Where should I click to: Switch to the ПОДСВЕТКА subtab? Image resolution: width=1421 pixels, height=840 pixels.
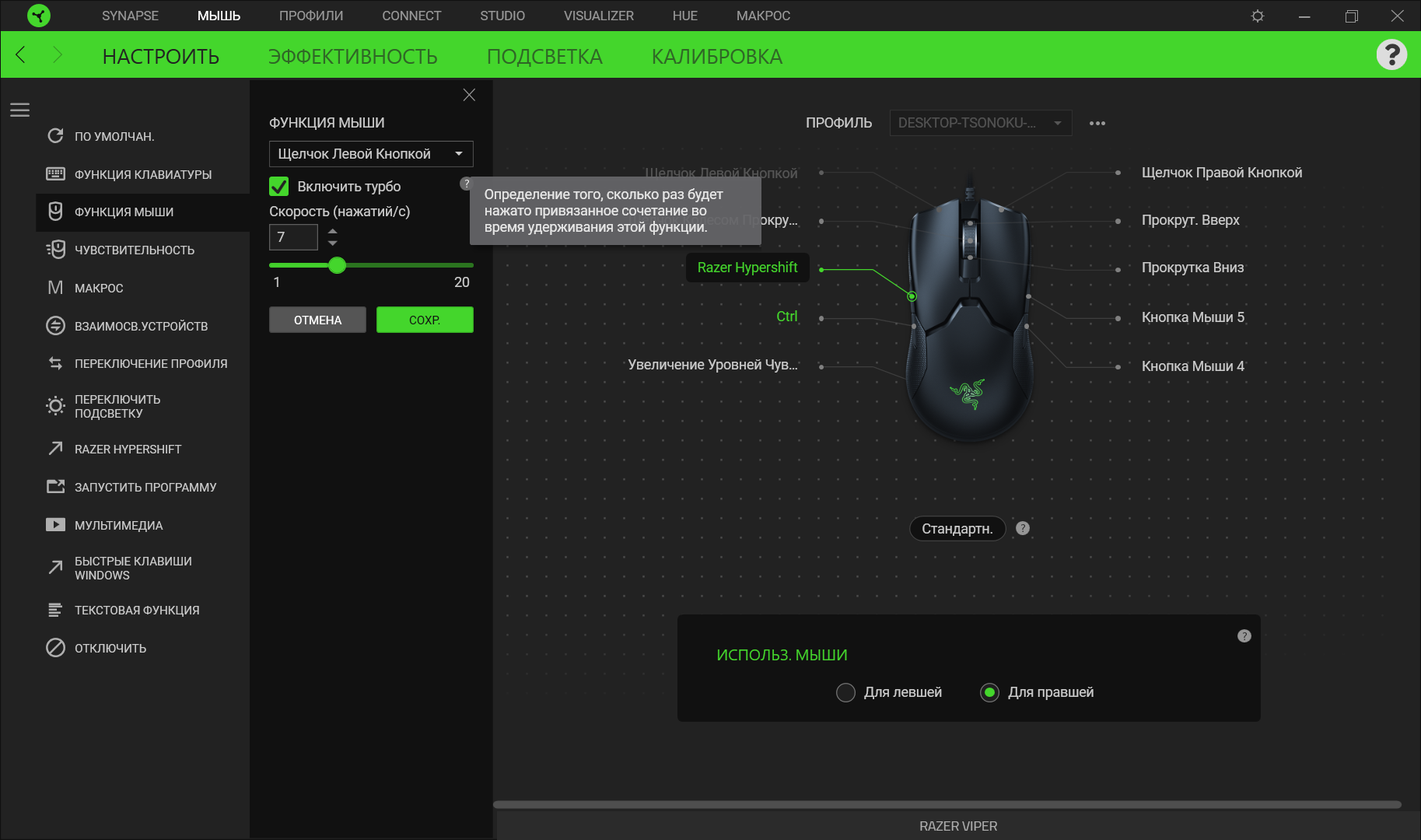click(544, 56)
